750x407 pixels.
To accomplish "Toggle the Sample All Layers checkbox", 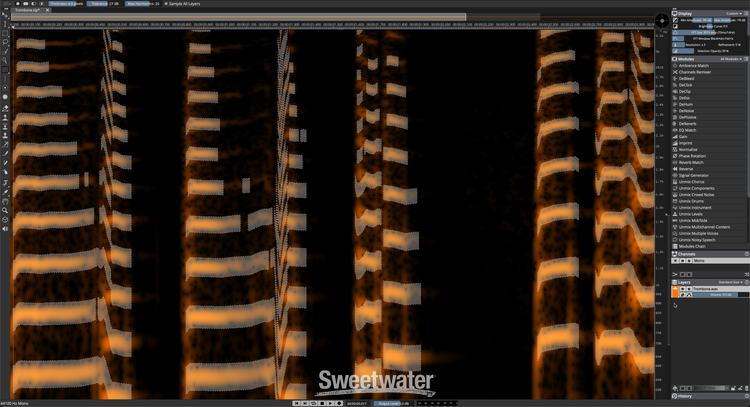I will 166,4.
